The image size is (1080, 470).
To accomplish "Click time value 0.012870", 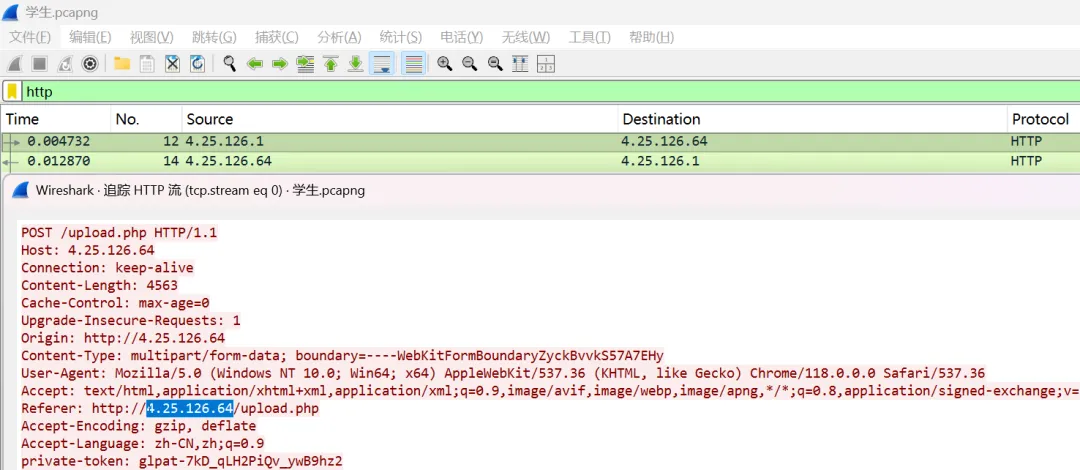I will pyautogui.click(x=59, y=161).
